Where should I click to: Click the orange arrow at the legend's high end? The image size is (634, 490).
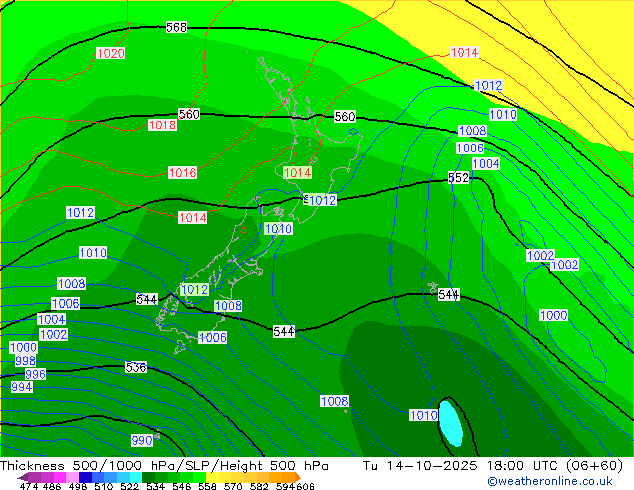[x=298, y=477]
